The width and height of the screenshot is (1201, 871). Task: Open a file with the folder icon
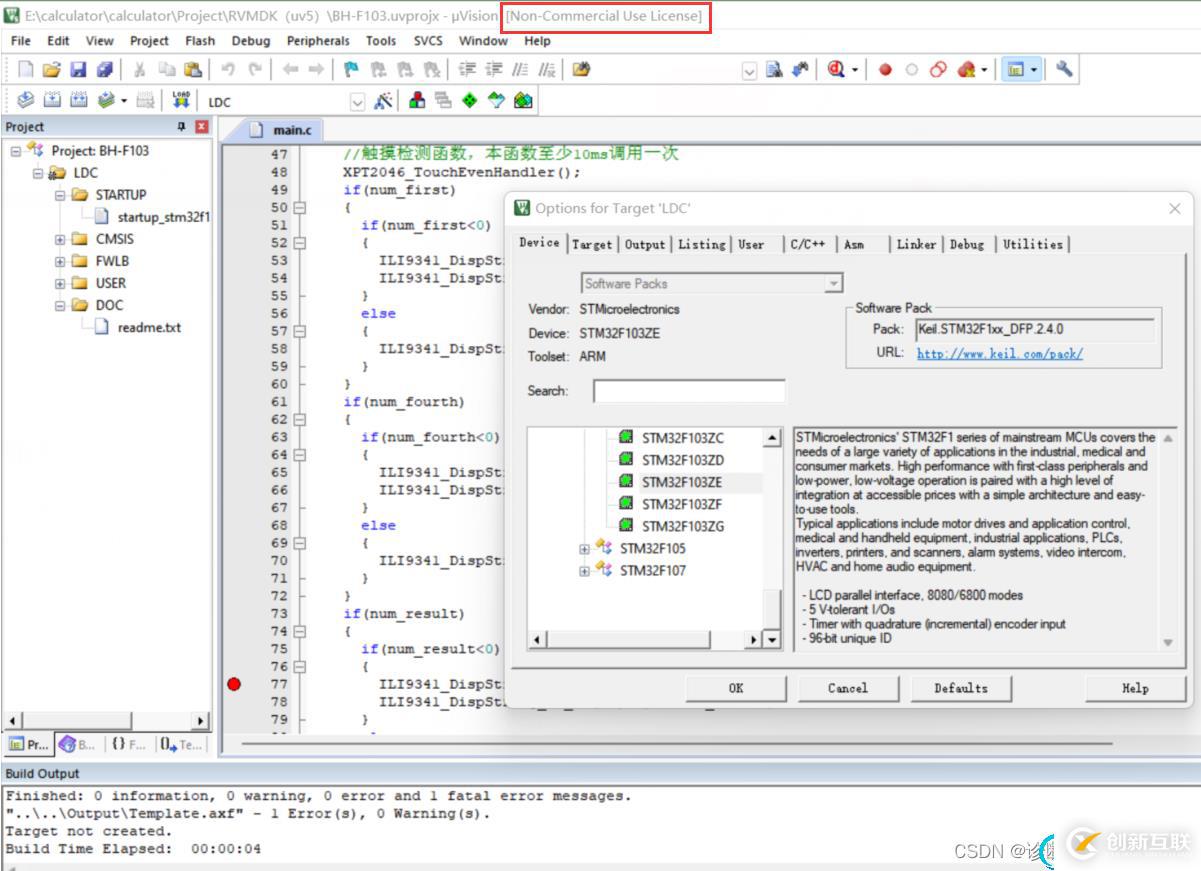(52, 69)
